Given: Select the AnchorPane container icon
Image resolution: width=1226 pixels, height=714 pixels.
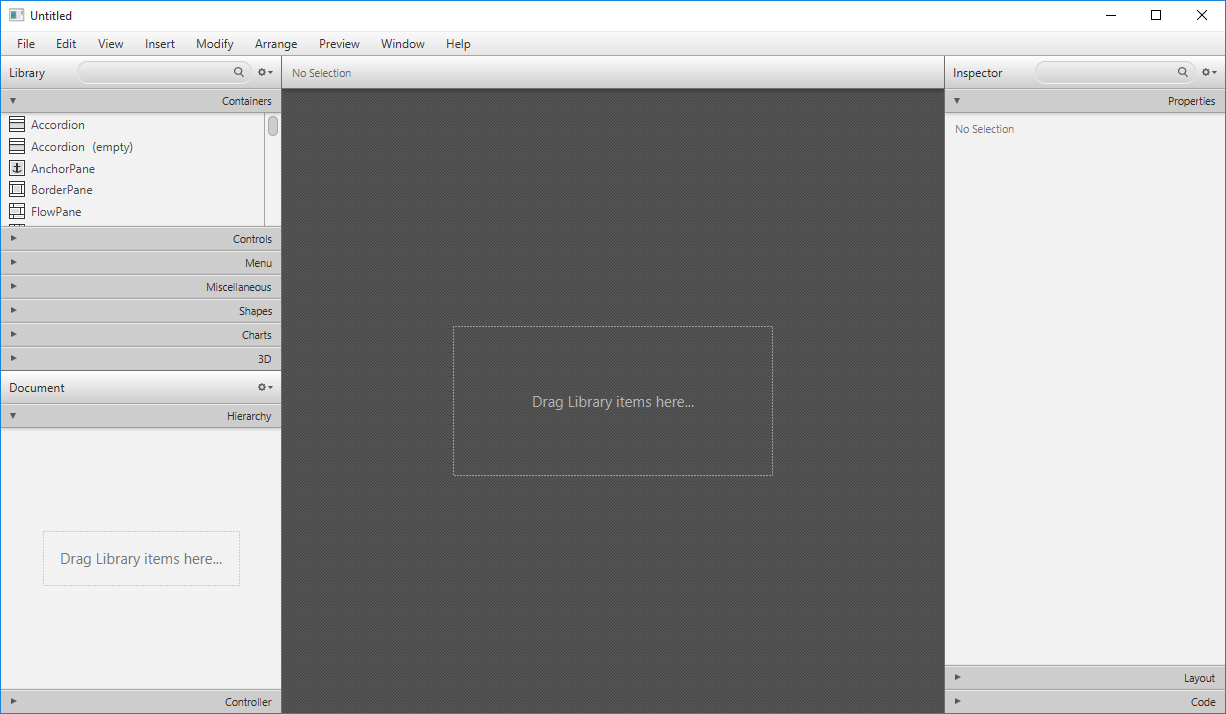Looking at the screenshot, I should coord(17,168).
